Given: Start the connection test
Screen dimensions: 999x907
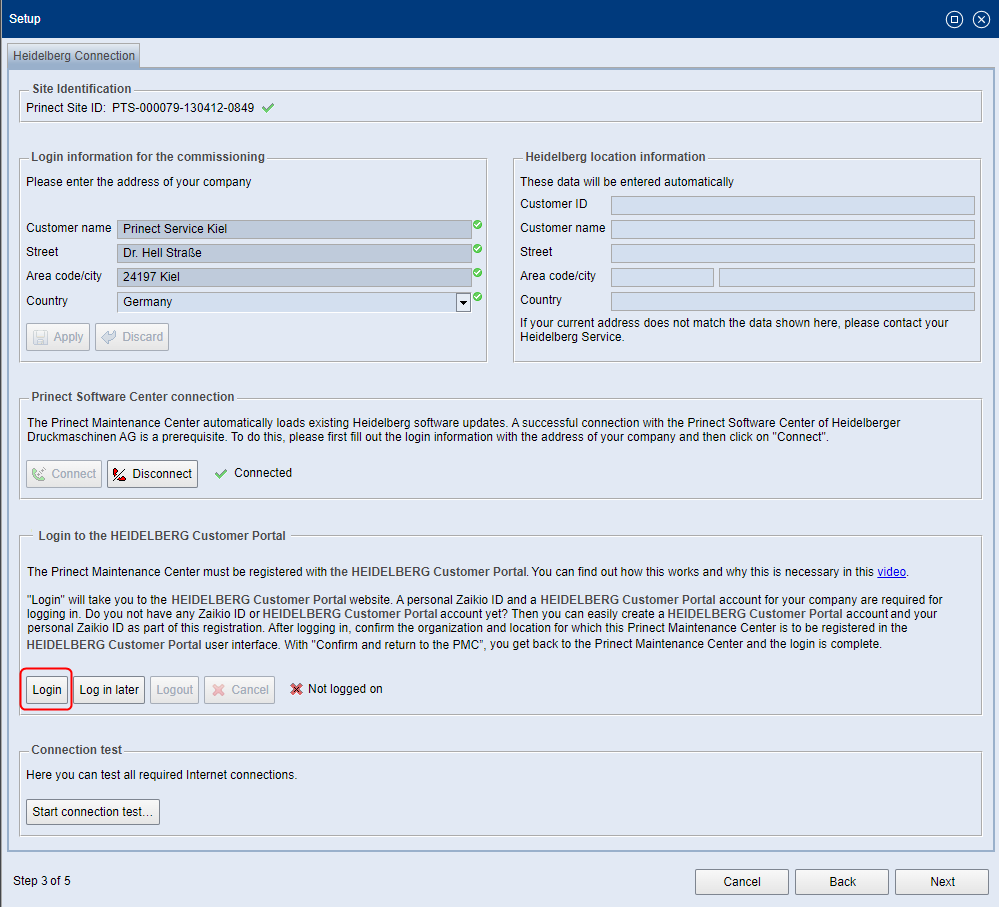Looking at the screenshot, I should 92,811.
